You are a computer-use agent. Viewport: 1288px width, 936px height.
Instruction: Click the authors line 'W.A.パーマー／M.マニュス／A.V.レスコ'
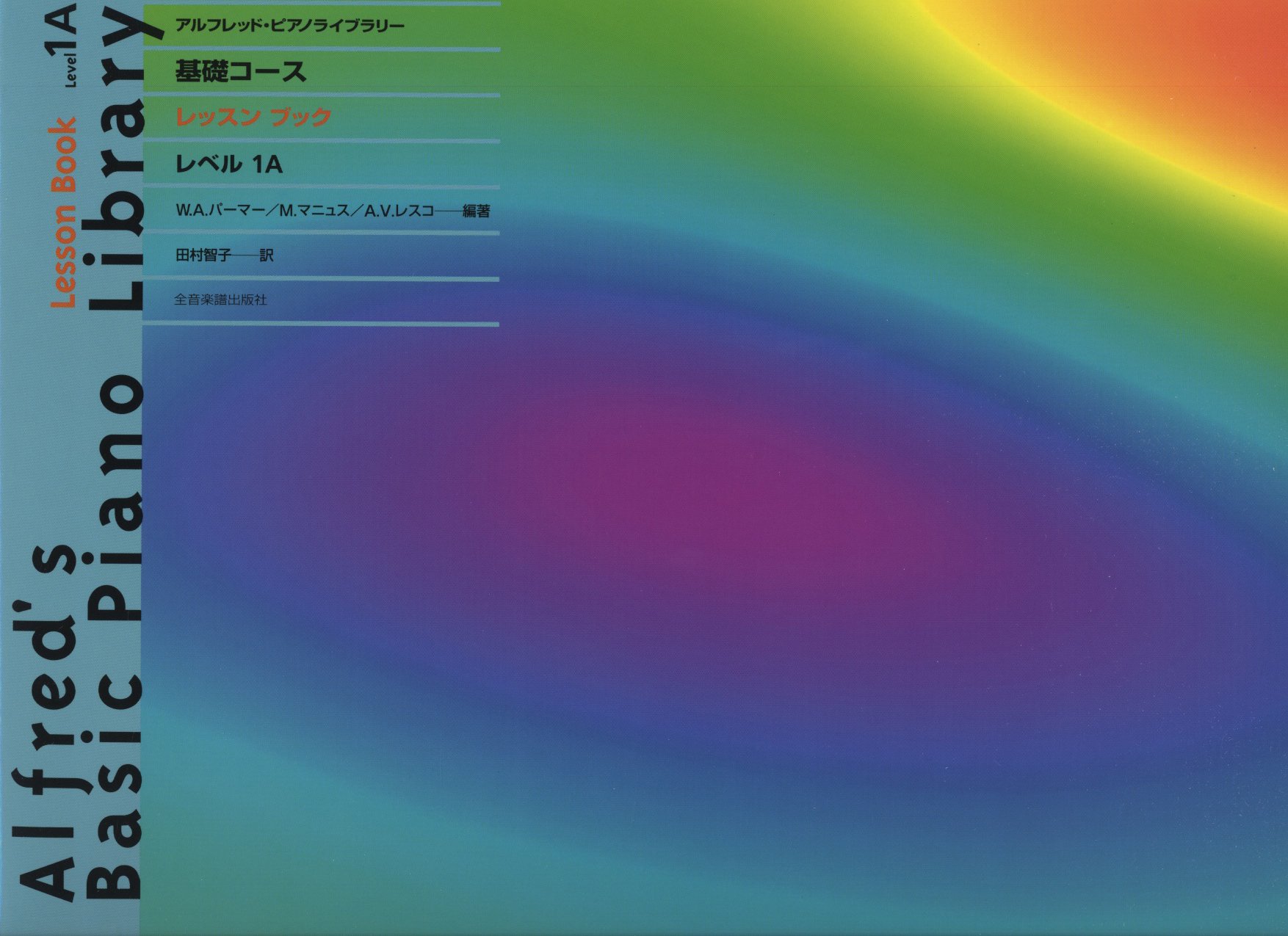(305, 211)
